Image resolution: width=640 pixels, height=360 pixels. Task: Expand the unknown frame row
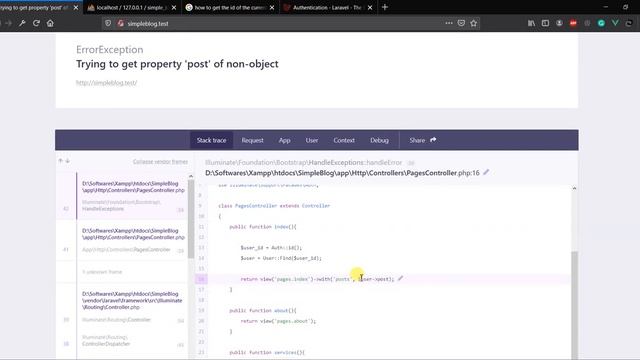(x=122, y=271)
